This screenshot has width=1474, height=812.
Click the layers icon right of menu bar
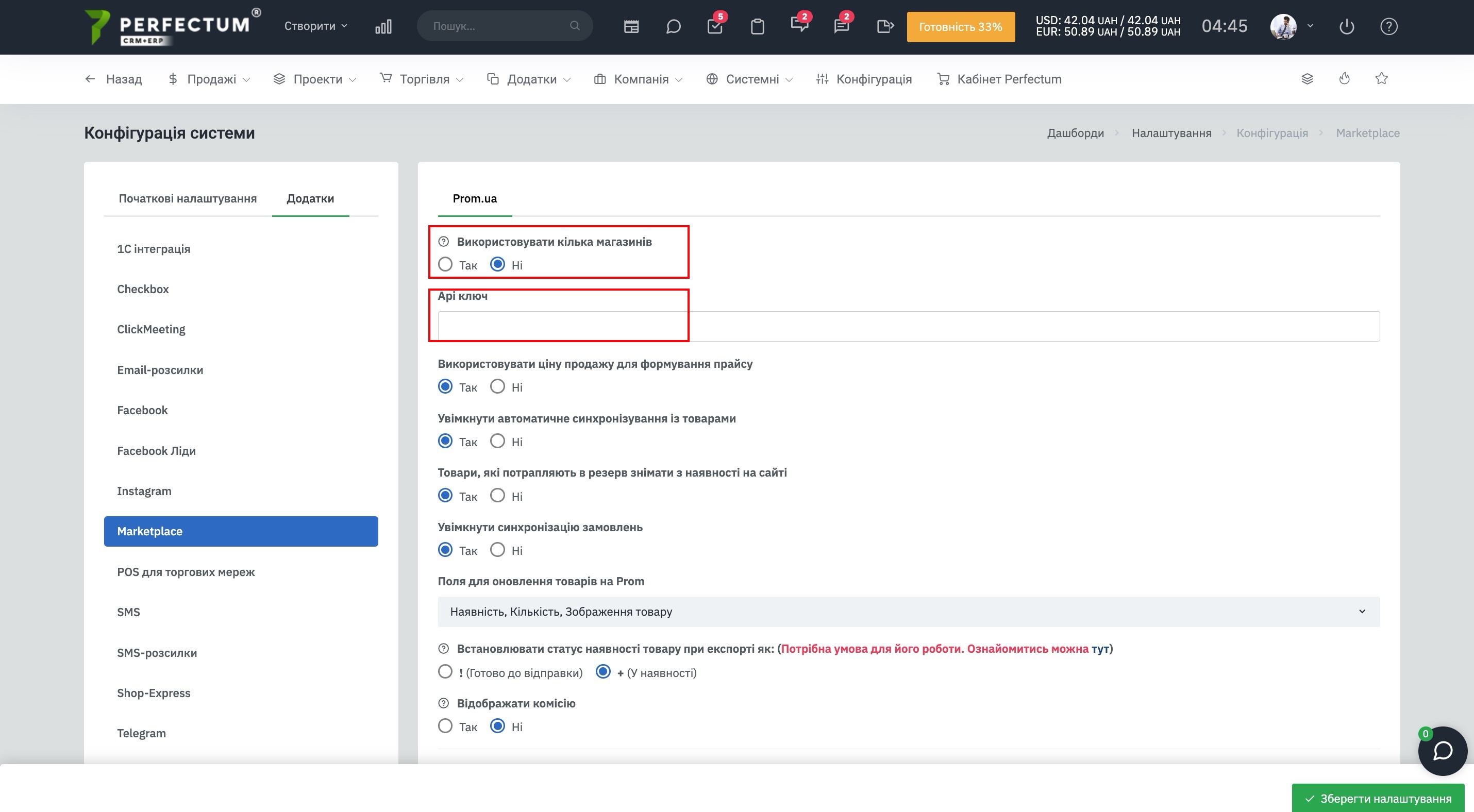click(x=1308, y=79)
